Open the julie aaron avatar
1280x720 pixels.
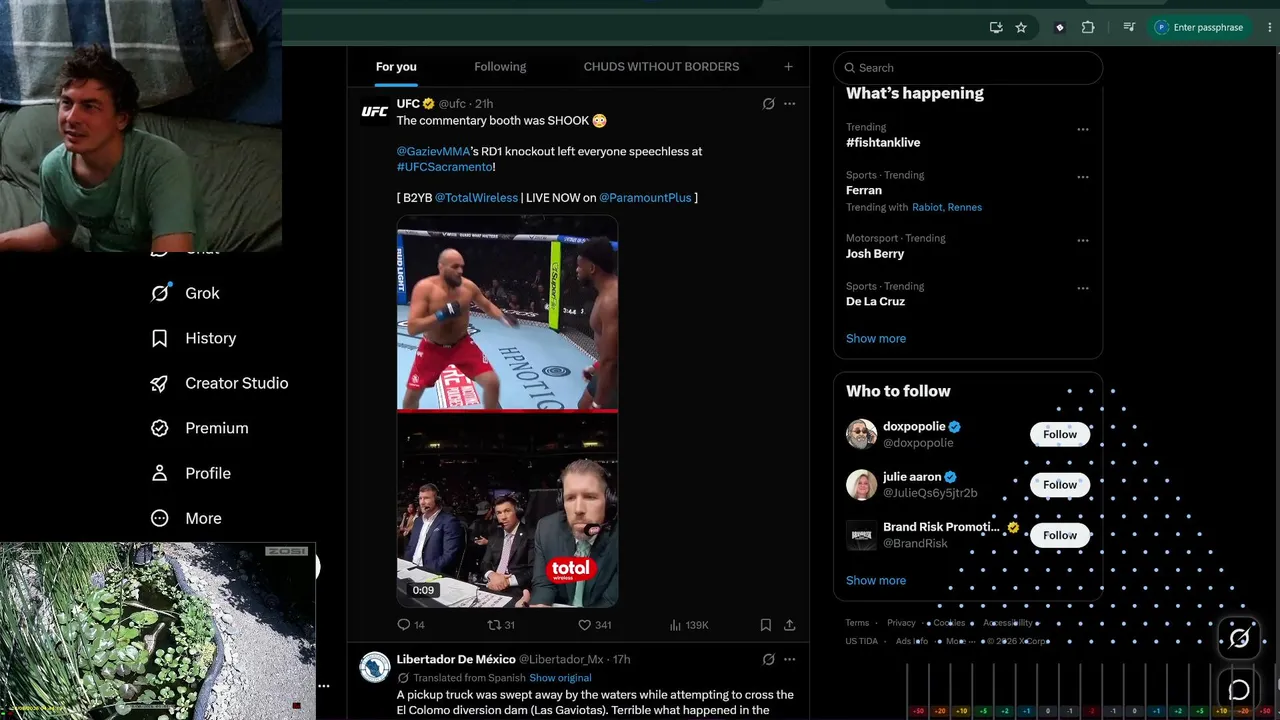[x=861, y=485]
